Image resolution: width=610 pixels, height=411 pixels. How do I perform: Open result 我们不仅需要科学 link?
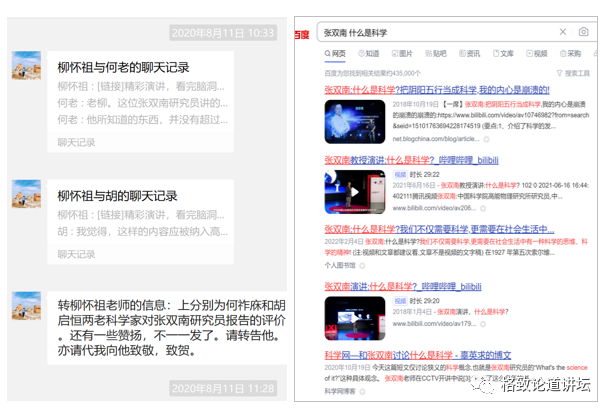(439, 229)
